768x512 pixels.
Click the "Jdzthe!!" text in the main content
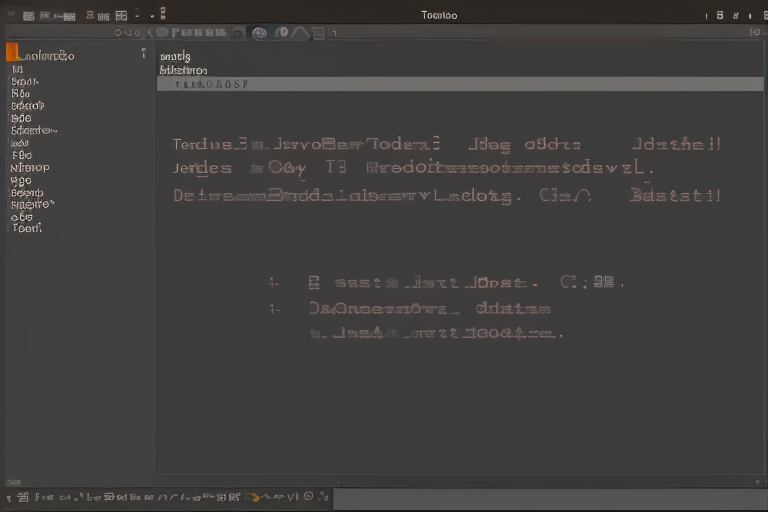pyautogui.click(x=675, y=144)
